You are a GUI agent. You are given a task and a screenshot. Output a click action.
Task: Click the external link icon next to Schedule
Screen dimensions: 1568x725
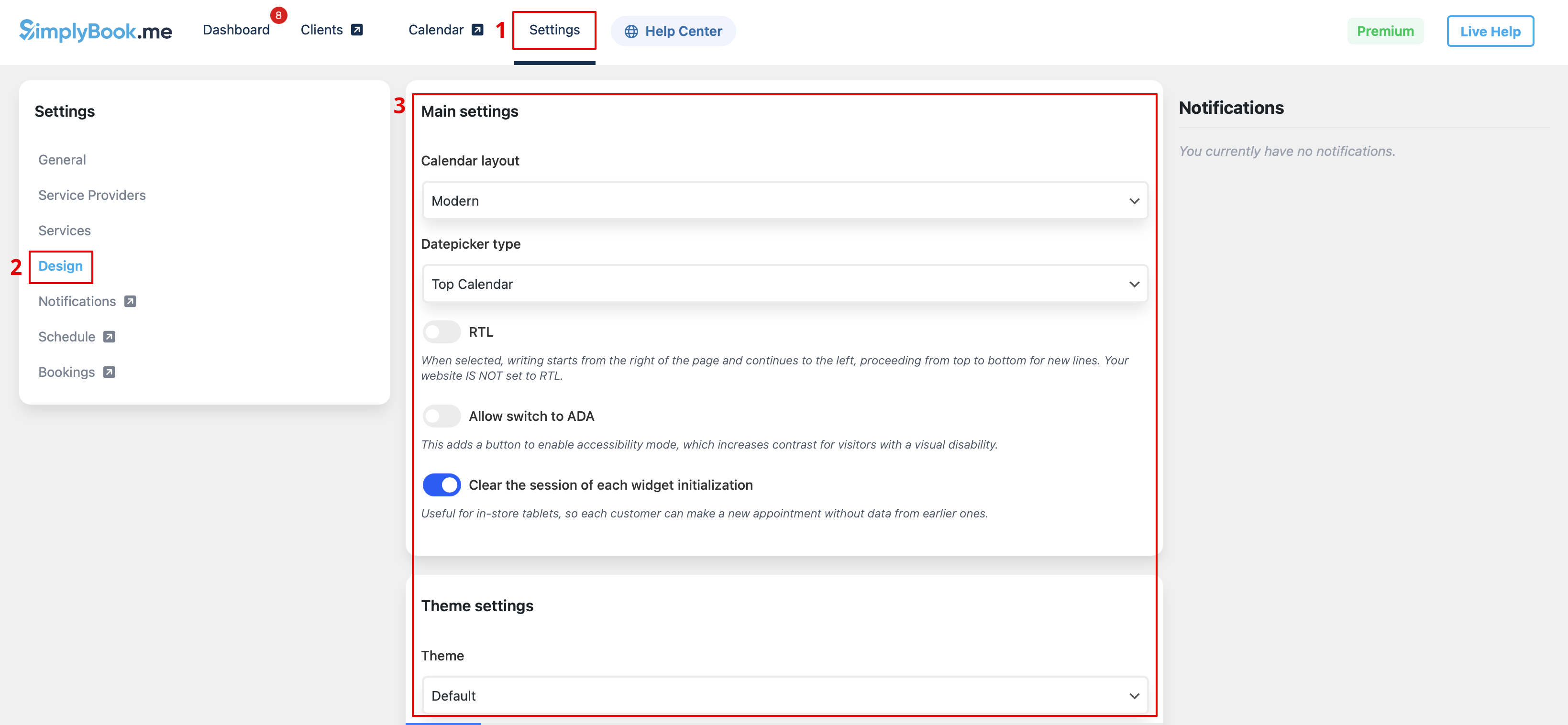point(109,337)
